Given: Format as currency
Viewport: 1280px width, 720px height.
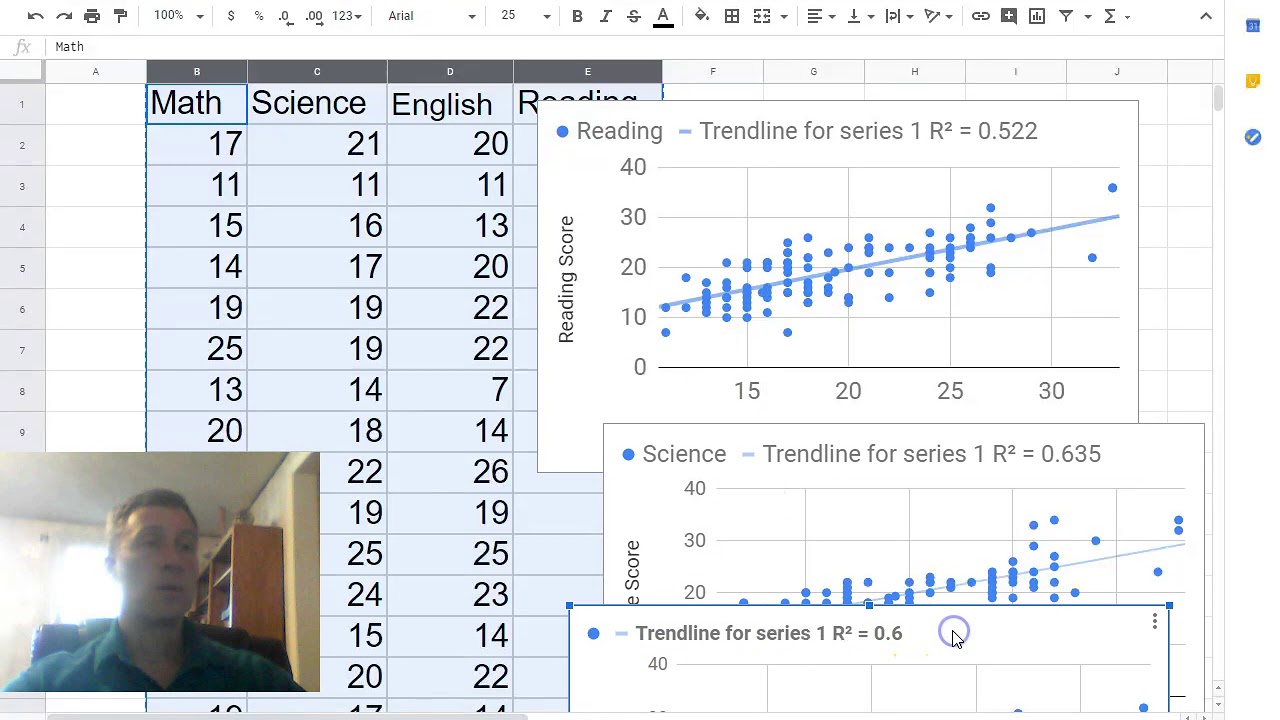Looking at the screenshot, I should click(231, 16).
